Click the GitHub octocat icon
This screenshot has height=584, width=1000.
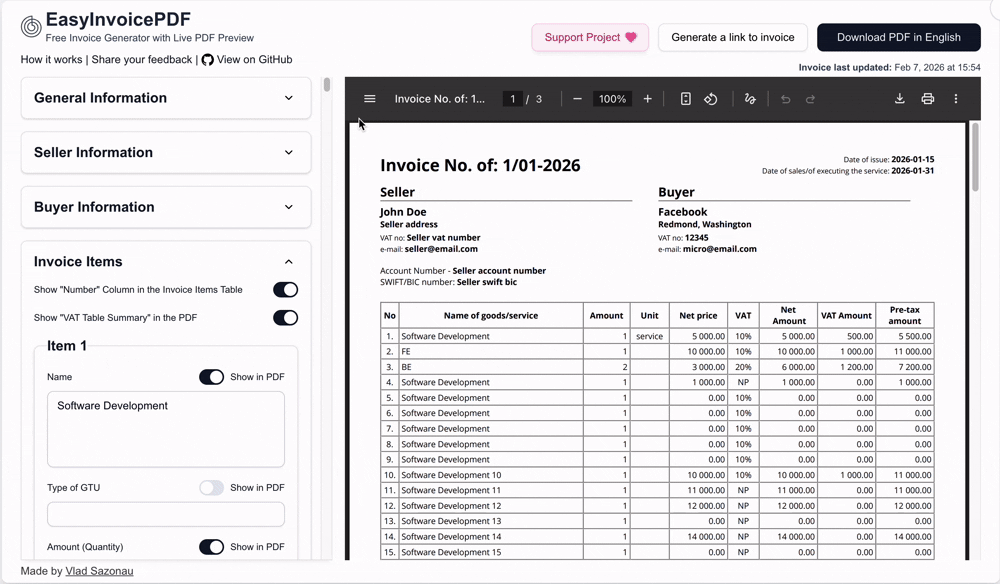coord(207,60)
